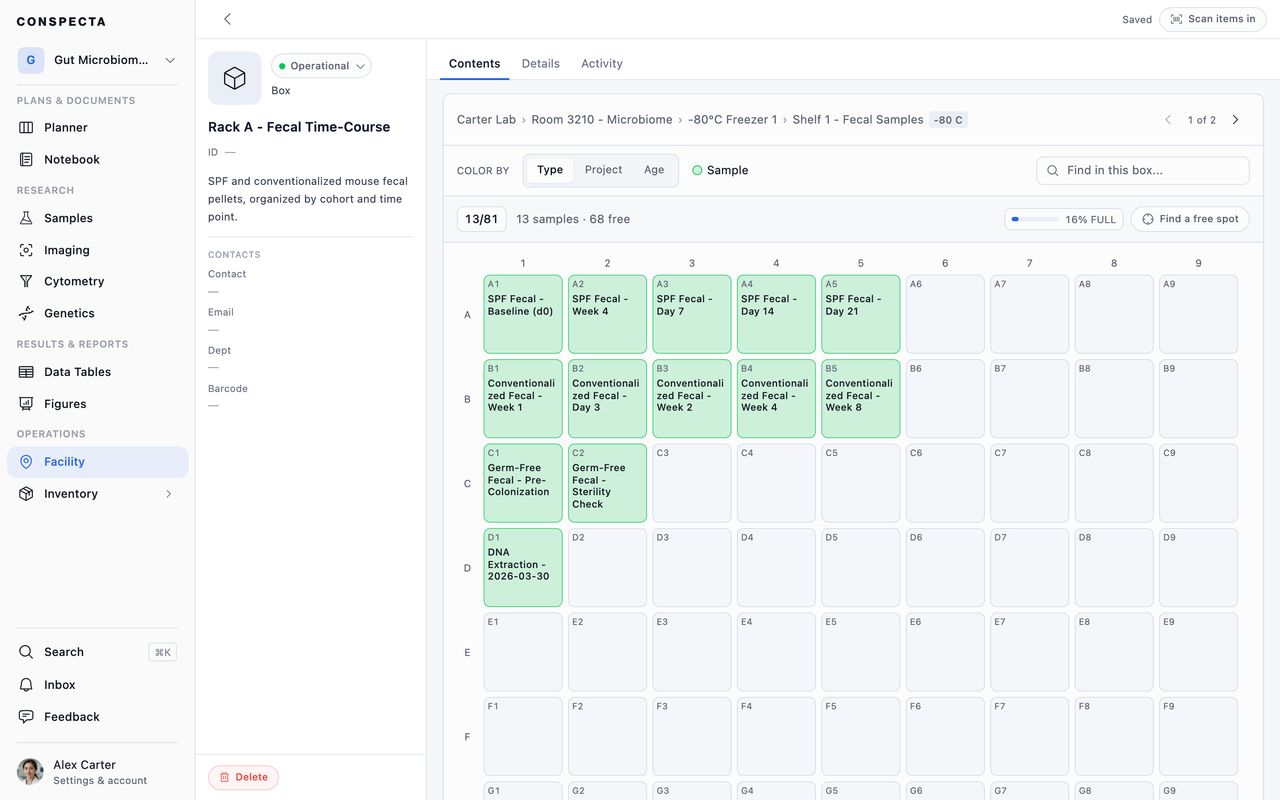The height and width of the screenshot is (800, 1280).
Task: Open Samples in the sidebar
Action: [x=97, y=218]
